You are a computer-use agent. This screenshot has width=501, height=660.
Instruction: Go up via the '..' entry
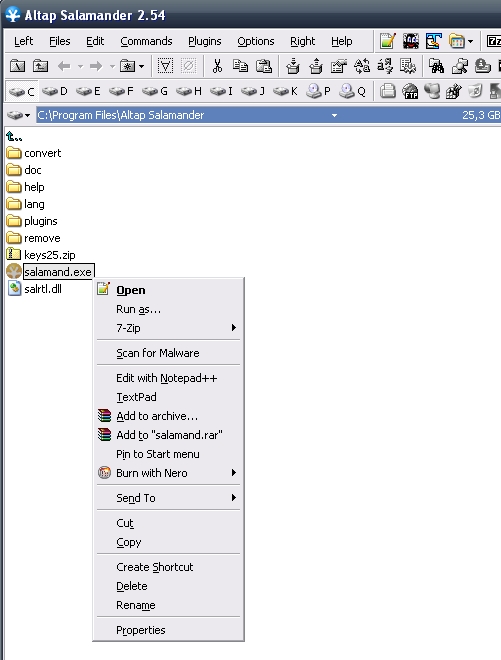[x=14, y=136]
